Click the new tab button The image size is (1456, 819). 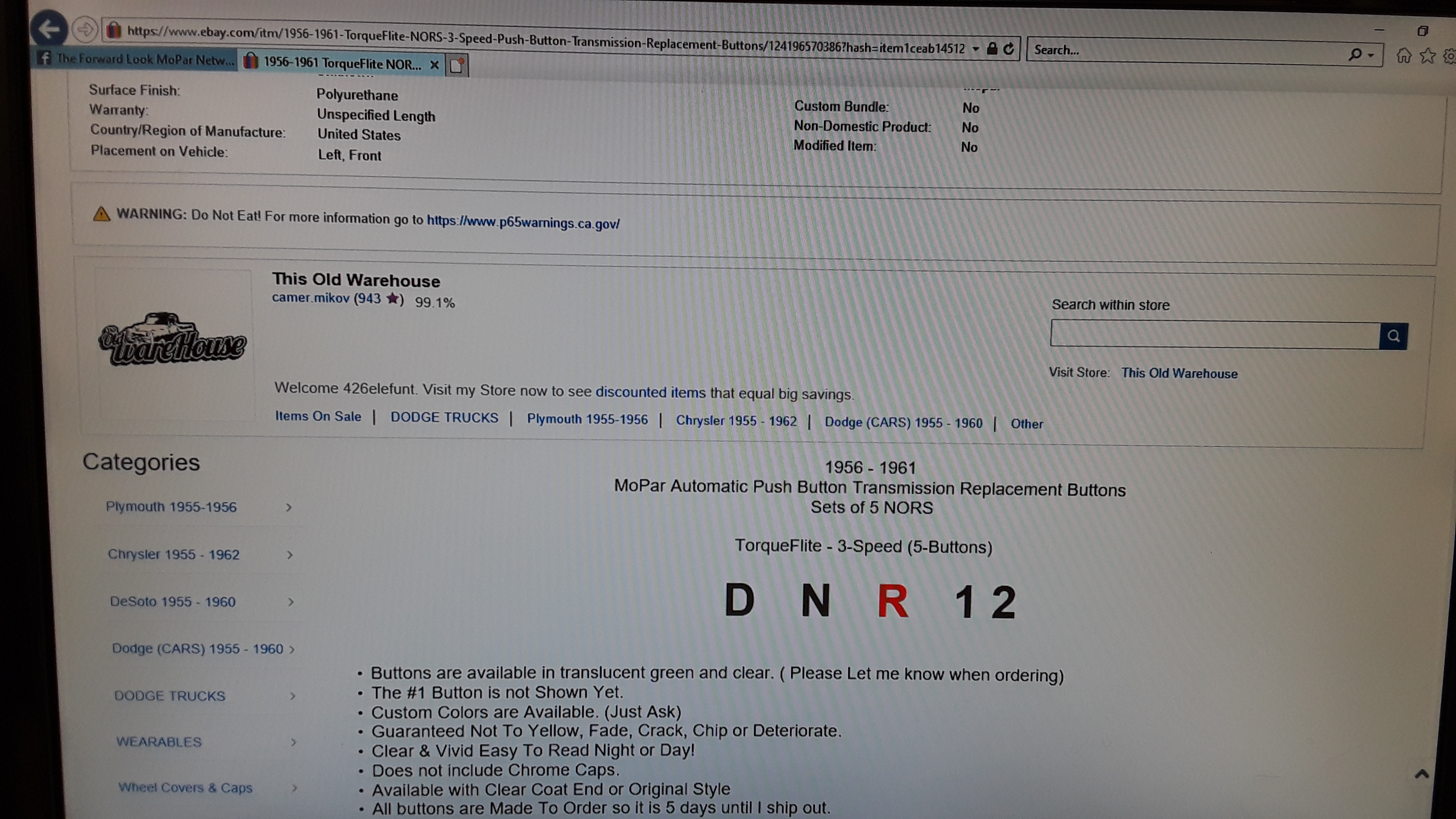tap(457, 66)
